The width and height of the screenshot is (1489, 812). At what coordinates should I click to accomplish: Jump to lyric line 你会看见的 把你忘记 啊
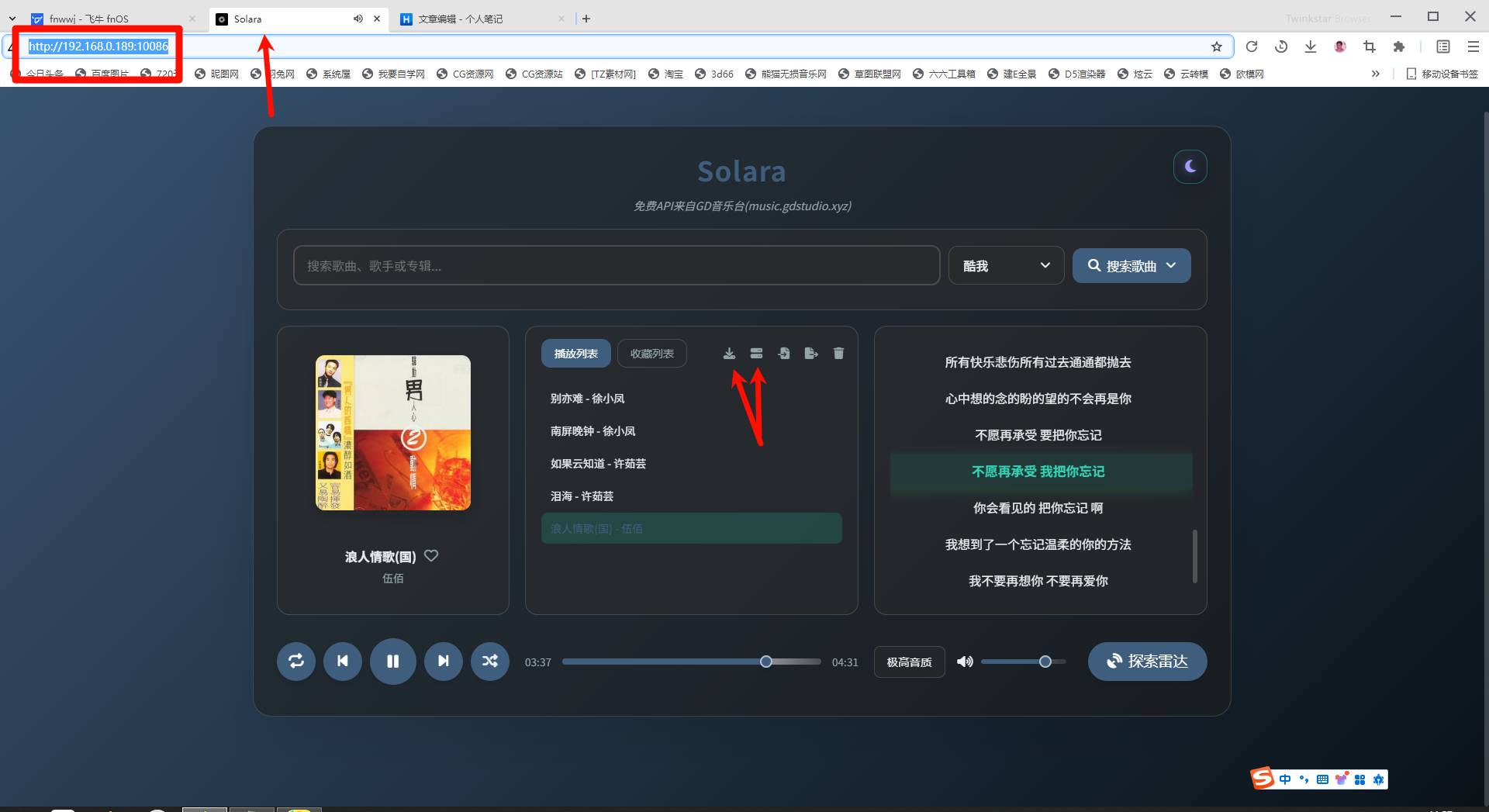coord(1038,508)
